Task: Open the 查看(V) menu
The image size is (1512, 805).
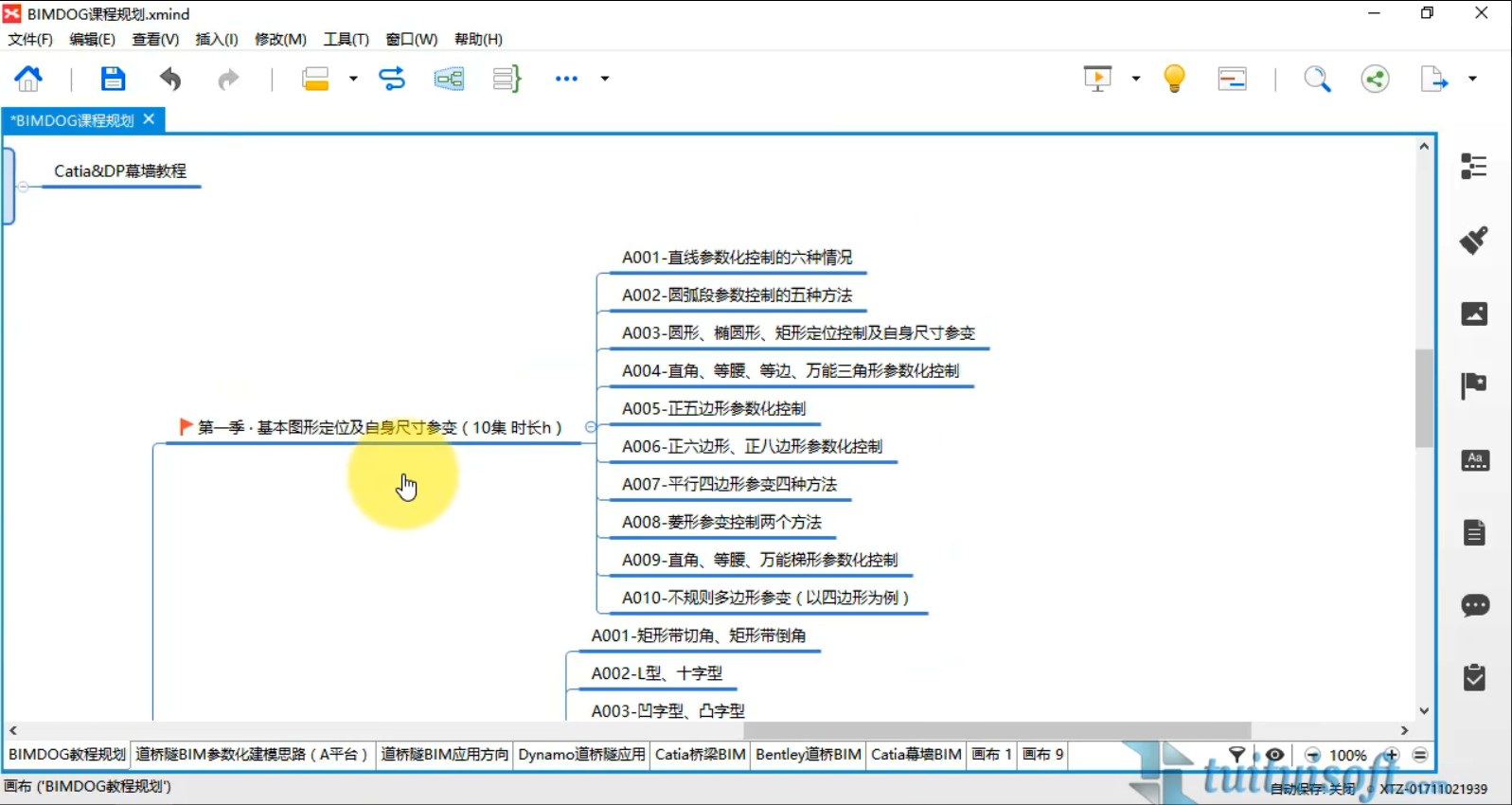Action: [x=155, y=39]
